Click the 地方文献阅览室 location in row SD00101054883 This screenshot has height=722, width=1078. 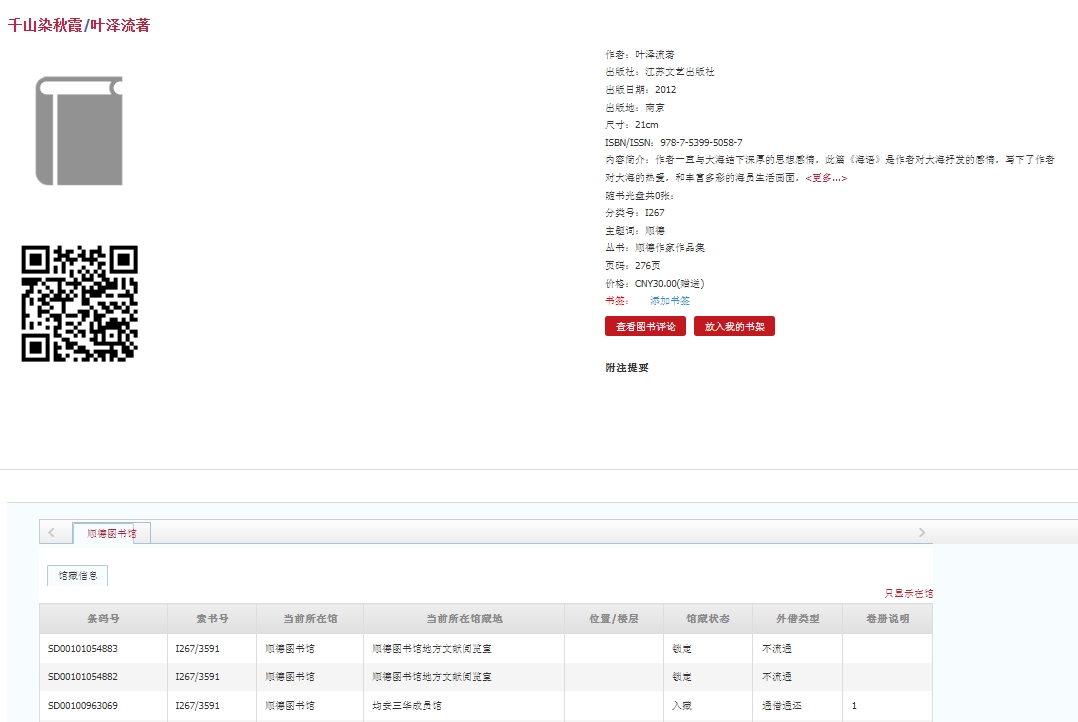pos(432,648)
